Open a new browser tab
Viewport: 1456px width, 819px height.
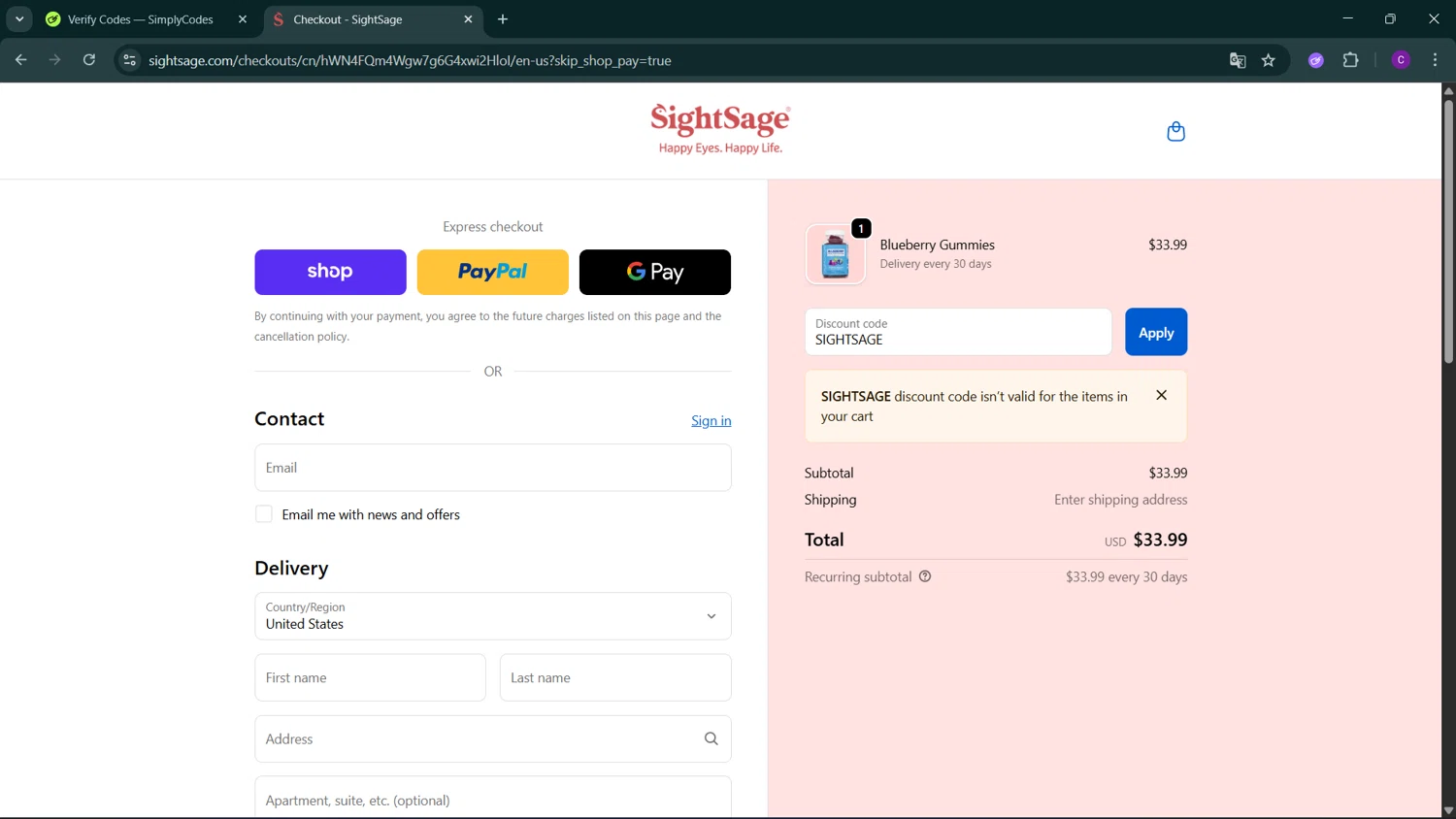(503, 19)
